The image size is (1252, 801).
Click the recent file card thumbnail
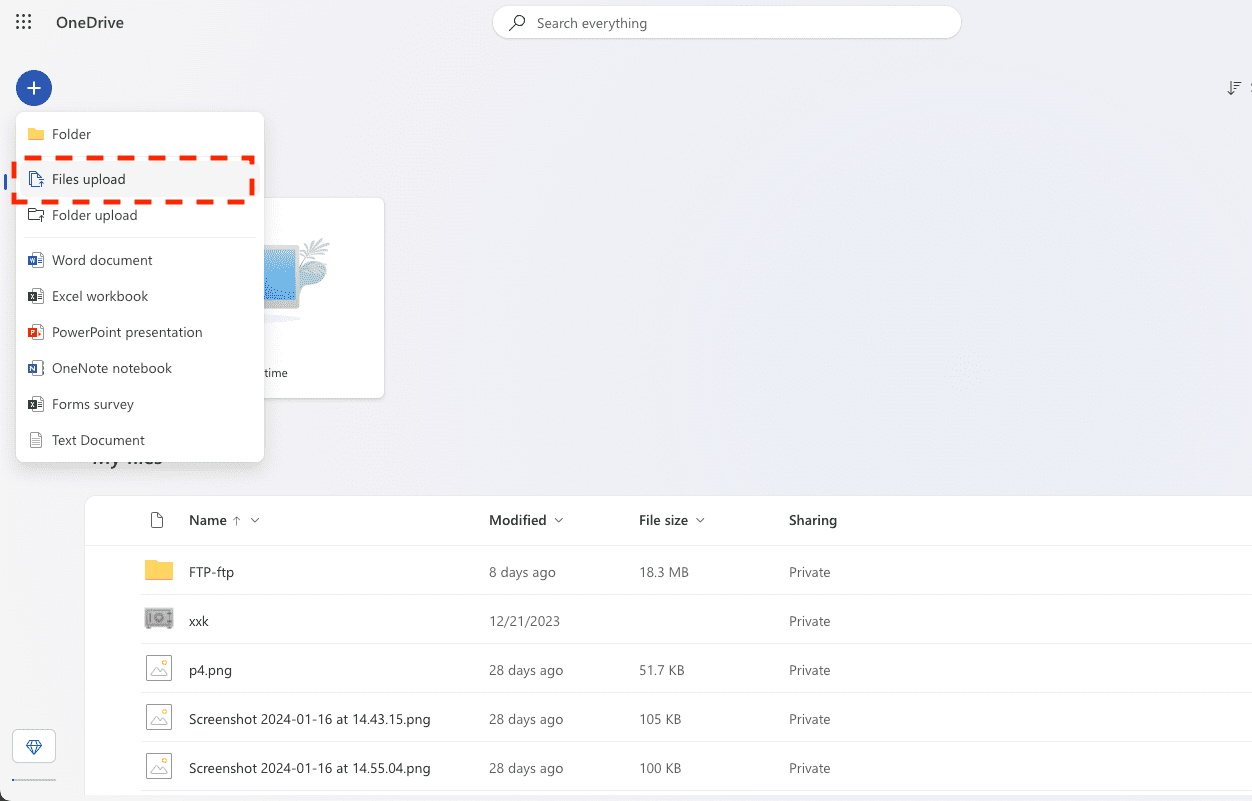[295, 278]
